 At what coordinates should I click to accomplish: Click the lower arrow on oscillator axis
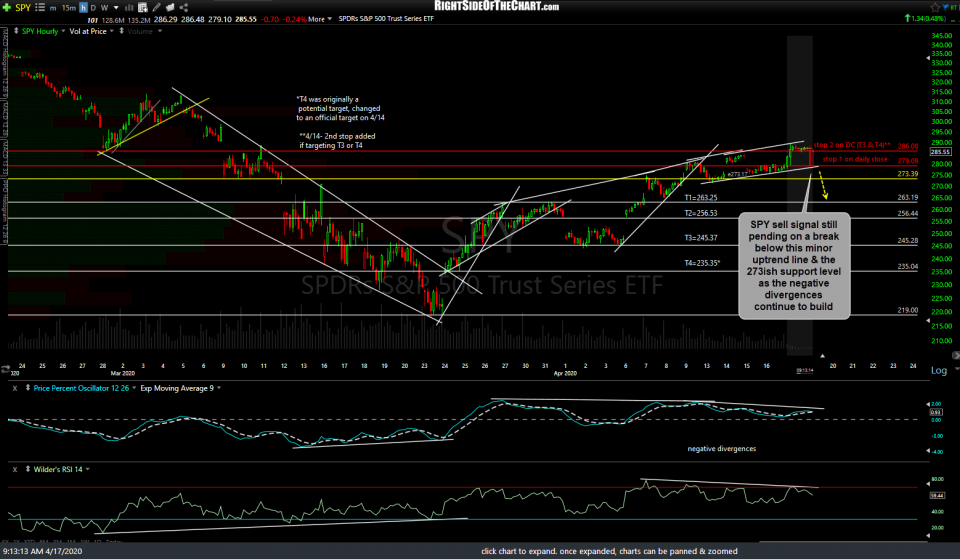[928, 451]
